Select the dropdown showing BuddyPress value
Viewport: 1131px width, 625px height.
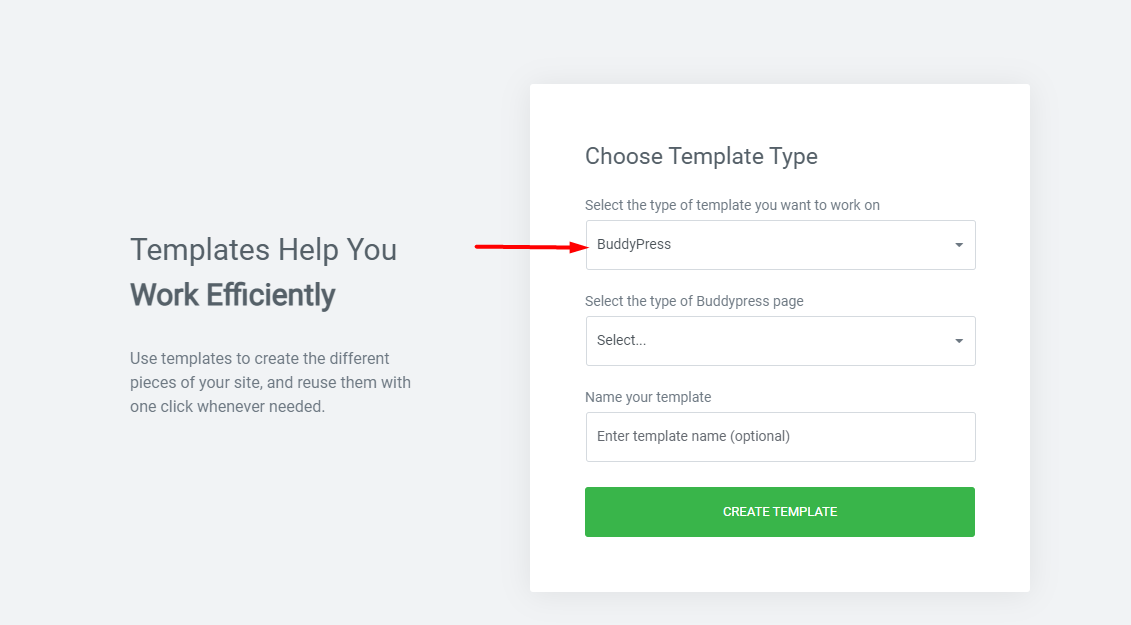[x=780, y=244]
